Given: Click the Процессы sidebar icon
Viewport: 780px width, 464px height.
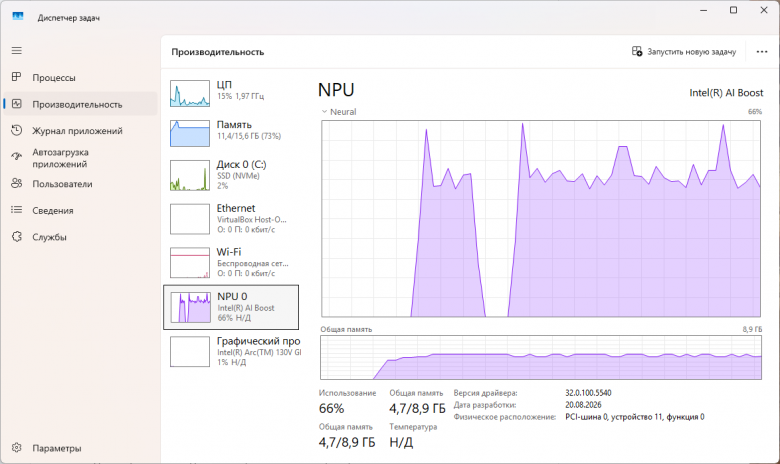Looking at the screenshot, I should tap(16, 77).
